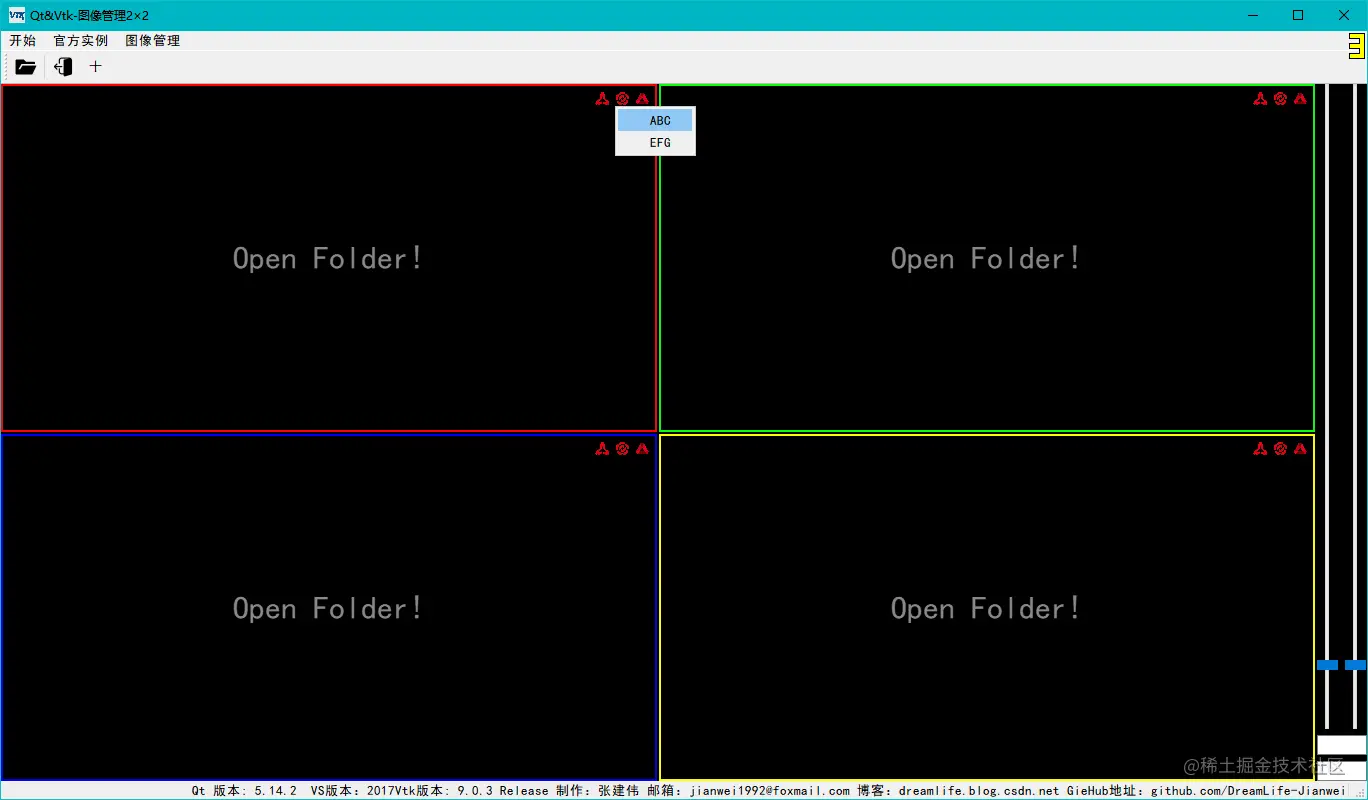The width and height of the screenshot is (1368, 800).
Task: Click 'Open Folder!' text in yellow-bordered pane
Action: pos(986,609)
